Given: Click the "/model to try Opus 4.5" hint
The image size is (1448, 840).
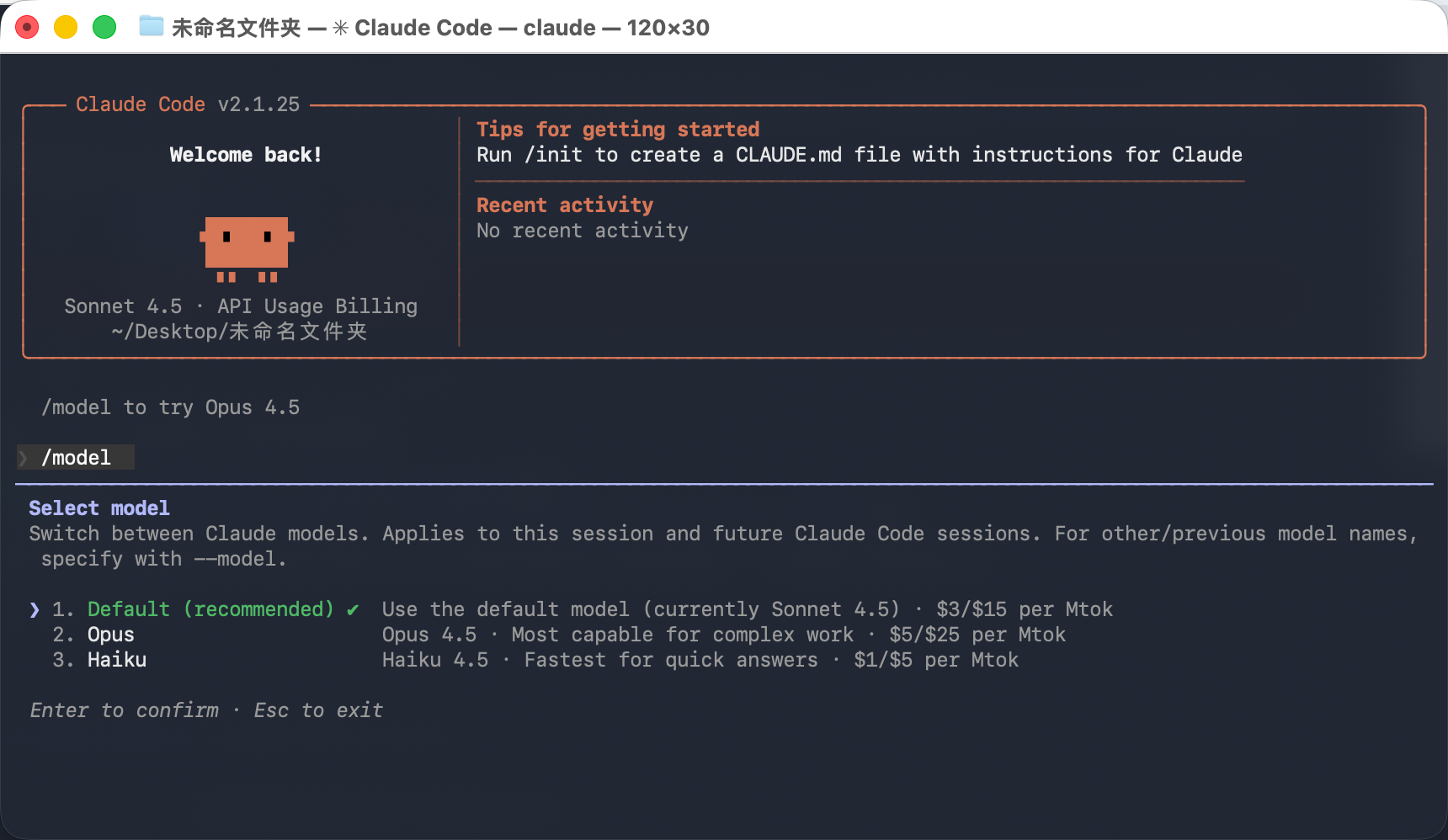Looking at the screenshot, I should [x=171, y=407].
